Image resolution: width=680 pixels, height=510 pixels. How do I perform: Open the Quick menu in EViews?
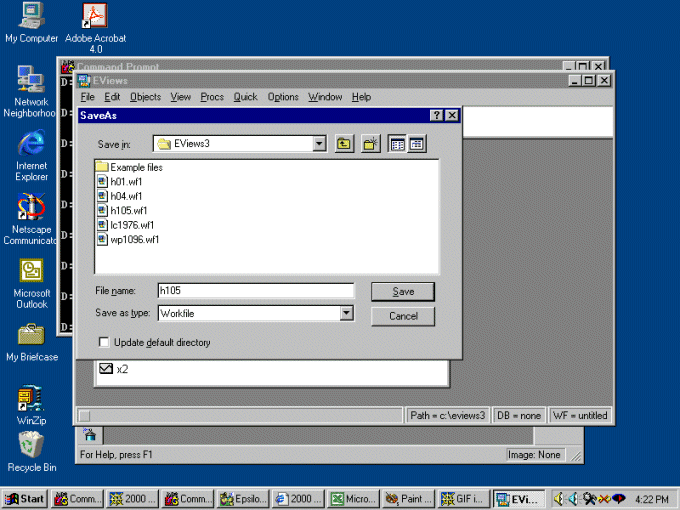click(x=245, y=97)
